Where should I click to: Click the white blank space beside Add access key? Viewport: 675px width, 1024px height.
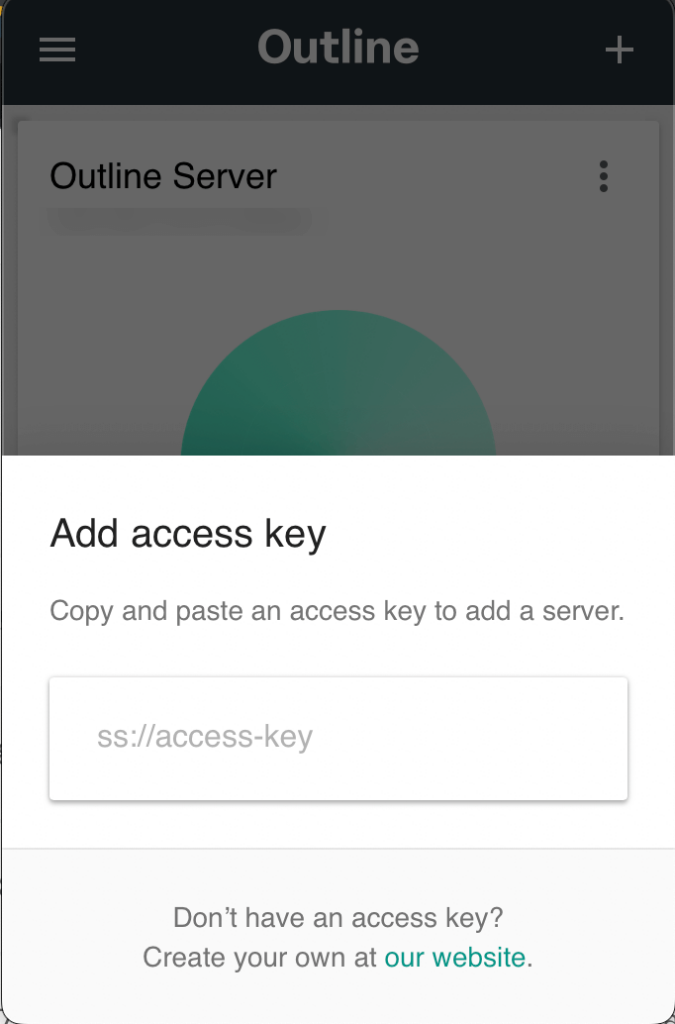496,534
